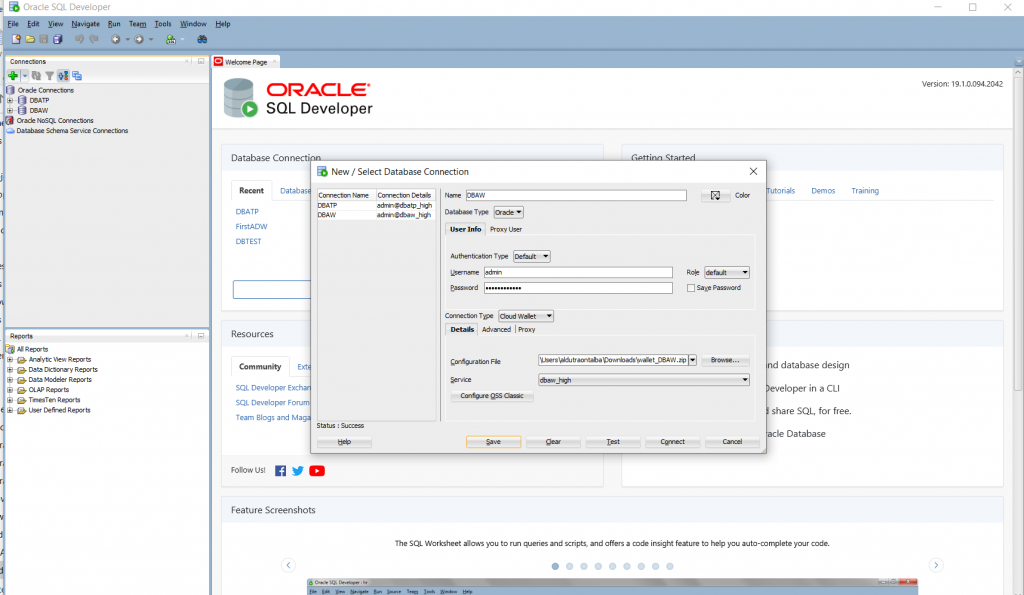The image size is (1024, 595).
Task: Click the YouTube icon
Action: pyautogui.click(x=317, y=471)
